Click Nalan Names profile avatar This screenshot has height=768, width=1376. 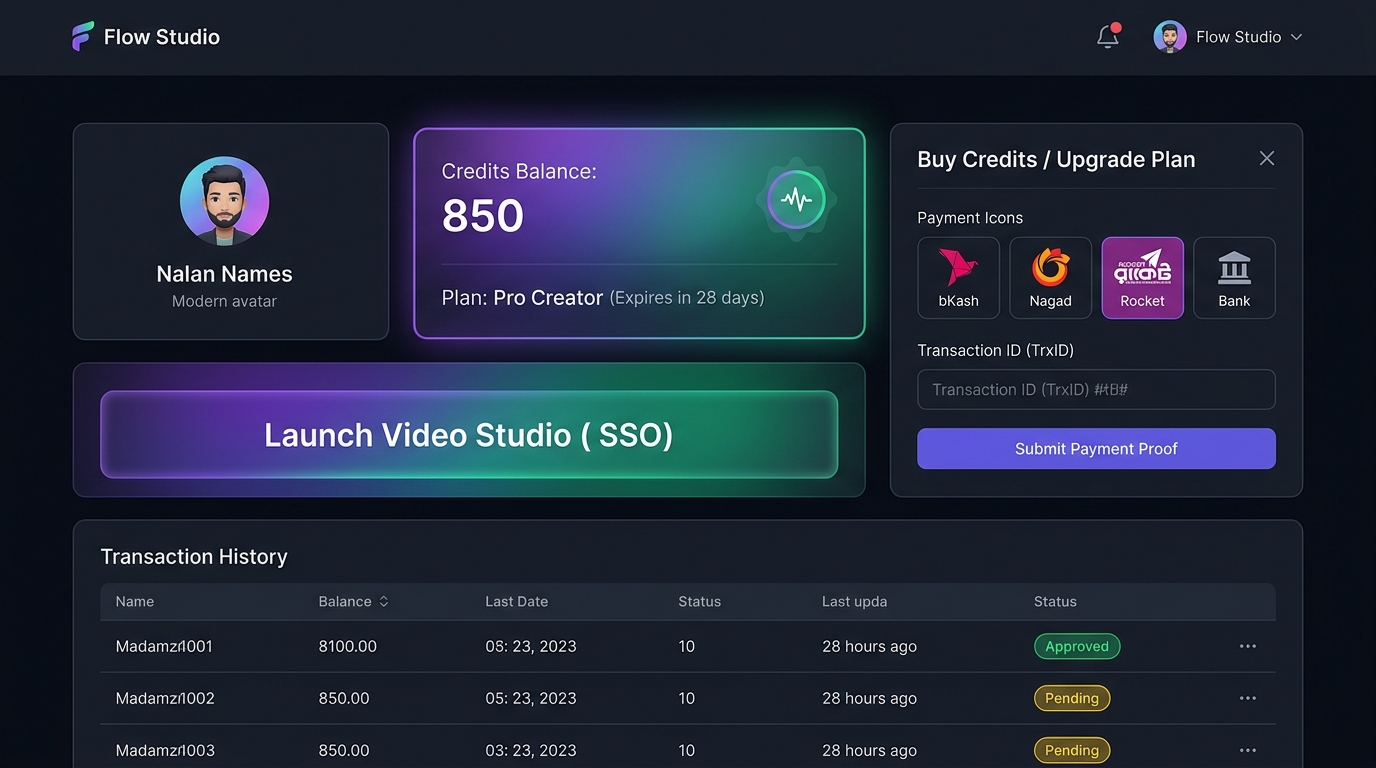pyautogui.click(x=224, y=201)
